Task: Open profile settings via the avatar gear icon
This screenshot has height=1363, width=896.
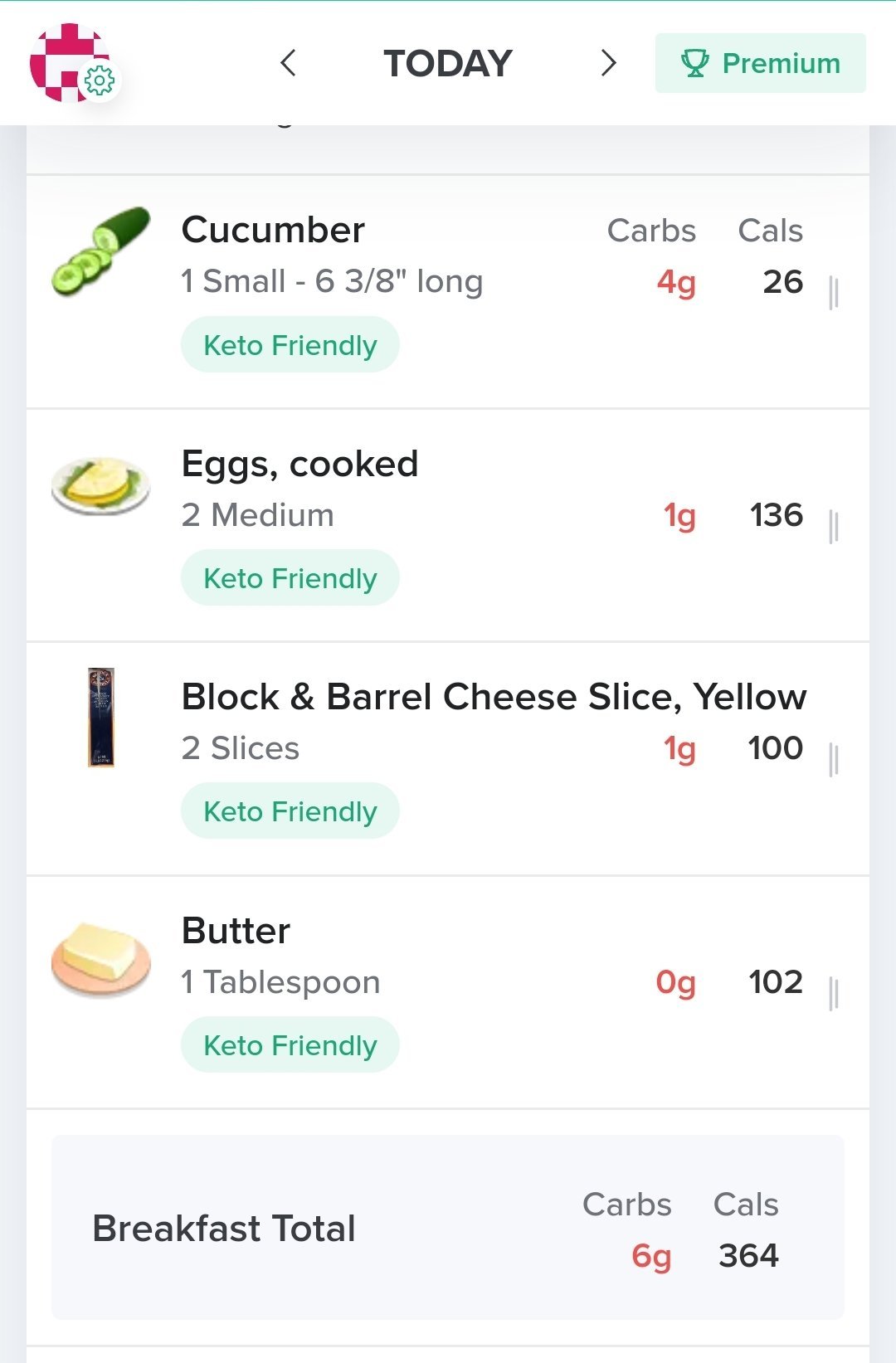Action: 100,81
